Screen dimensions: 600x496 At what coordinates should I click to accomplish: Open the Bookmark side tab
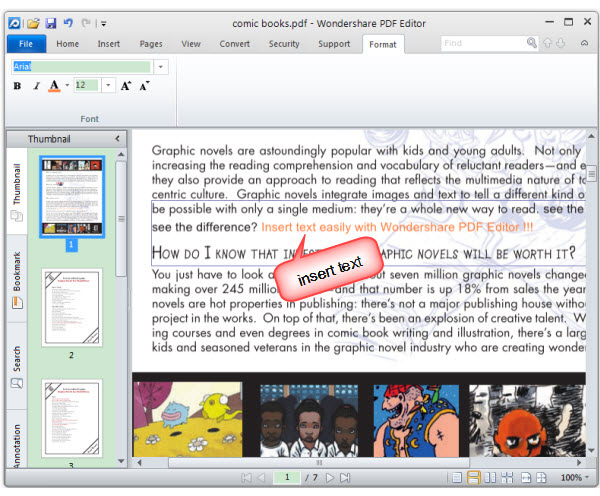click(16, 279)
